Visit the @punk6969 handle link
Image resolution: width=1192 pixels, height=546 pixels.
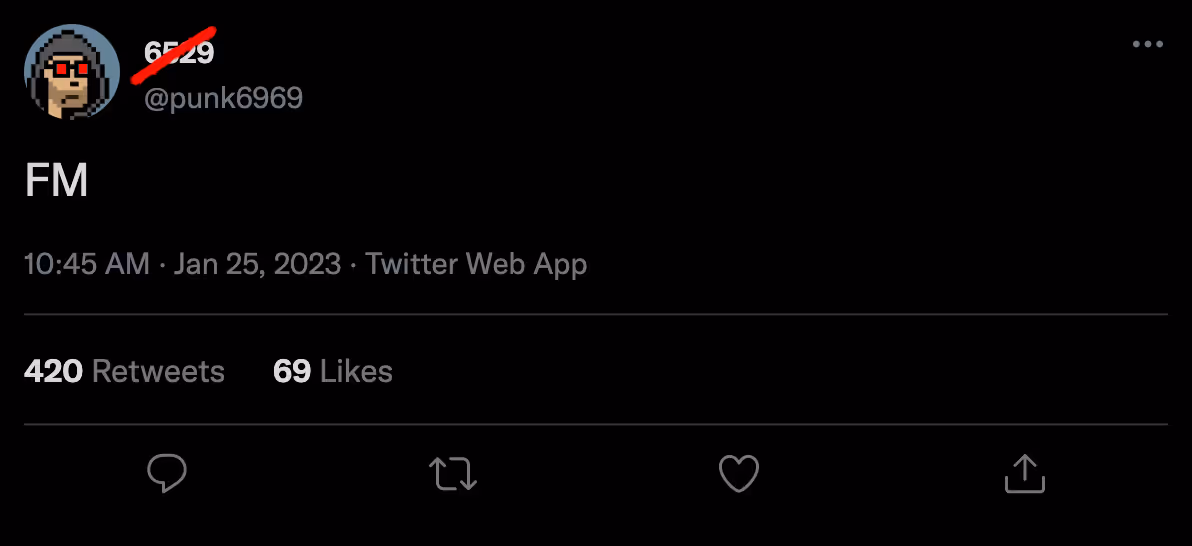223,98
